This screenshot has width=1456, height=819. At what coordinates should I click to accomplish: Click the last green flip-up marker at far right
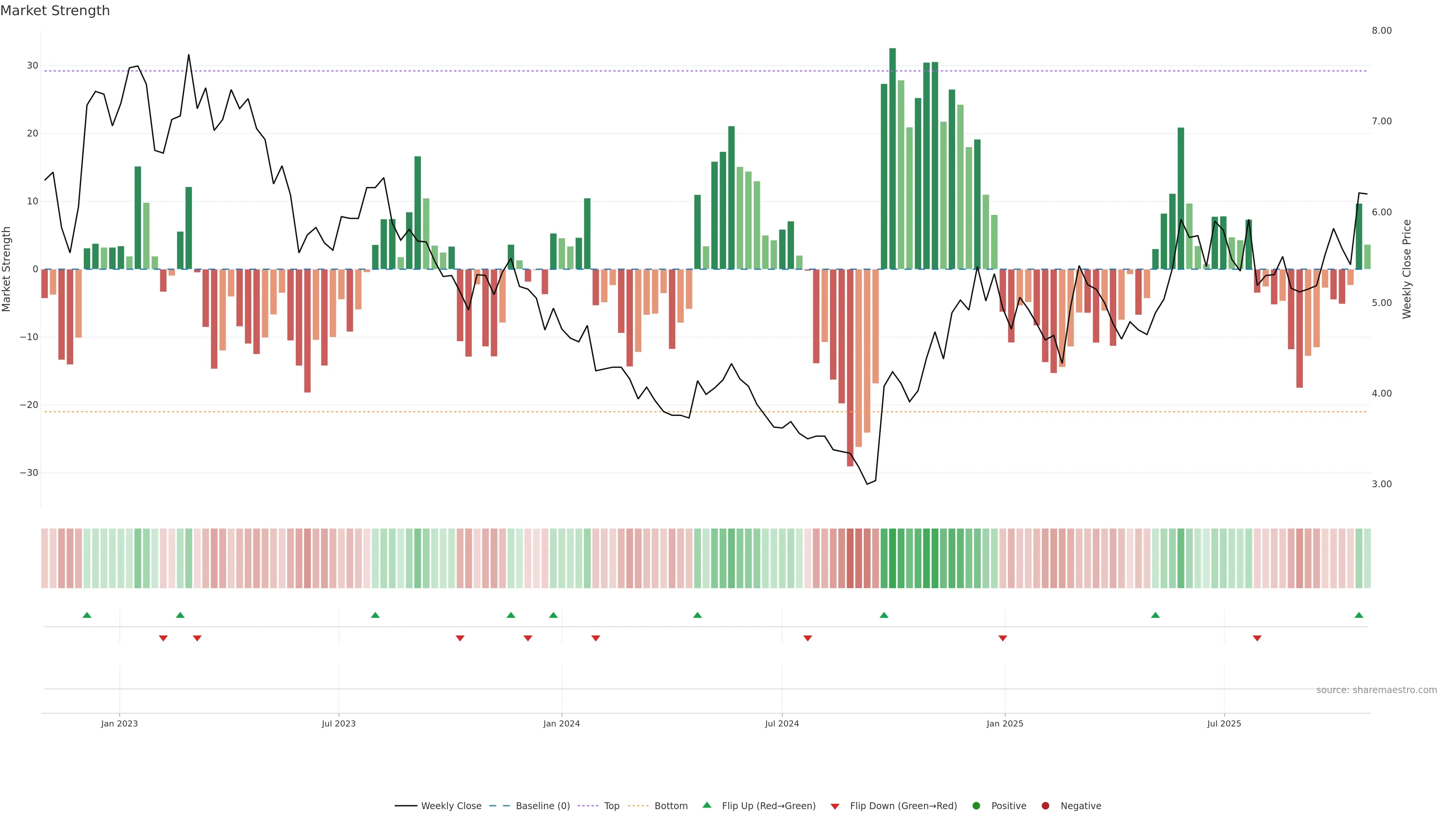coord(1359,615)
